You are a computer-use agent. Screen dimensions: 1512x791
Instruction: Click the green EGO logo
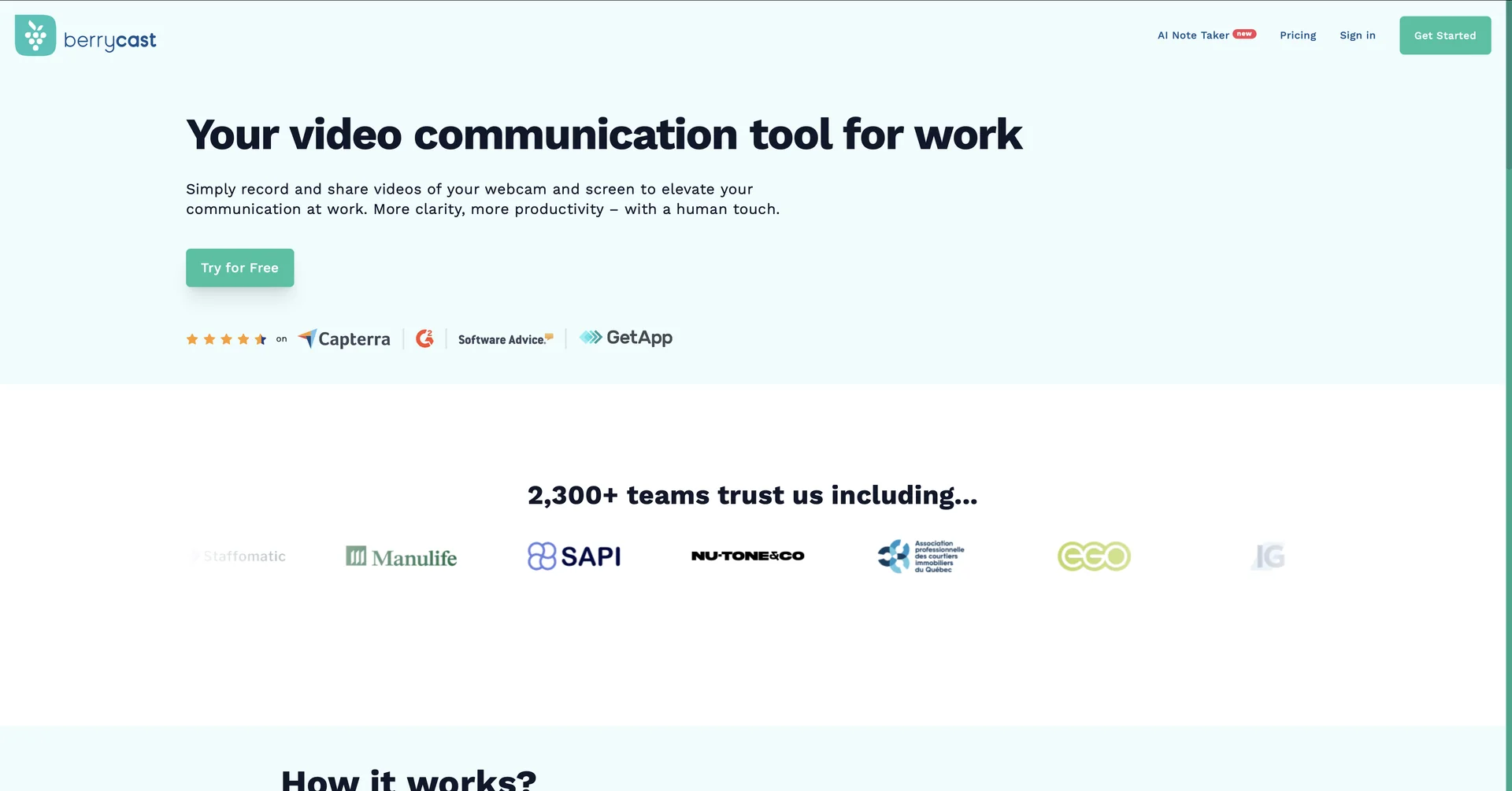[1094, 556]
